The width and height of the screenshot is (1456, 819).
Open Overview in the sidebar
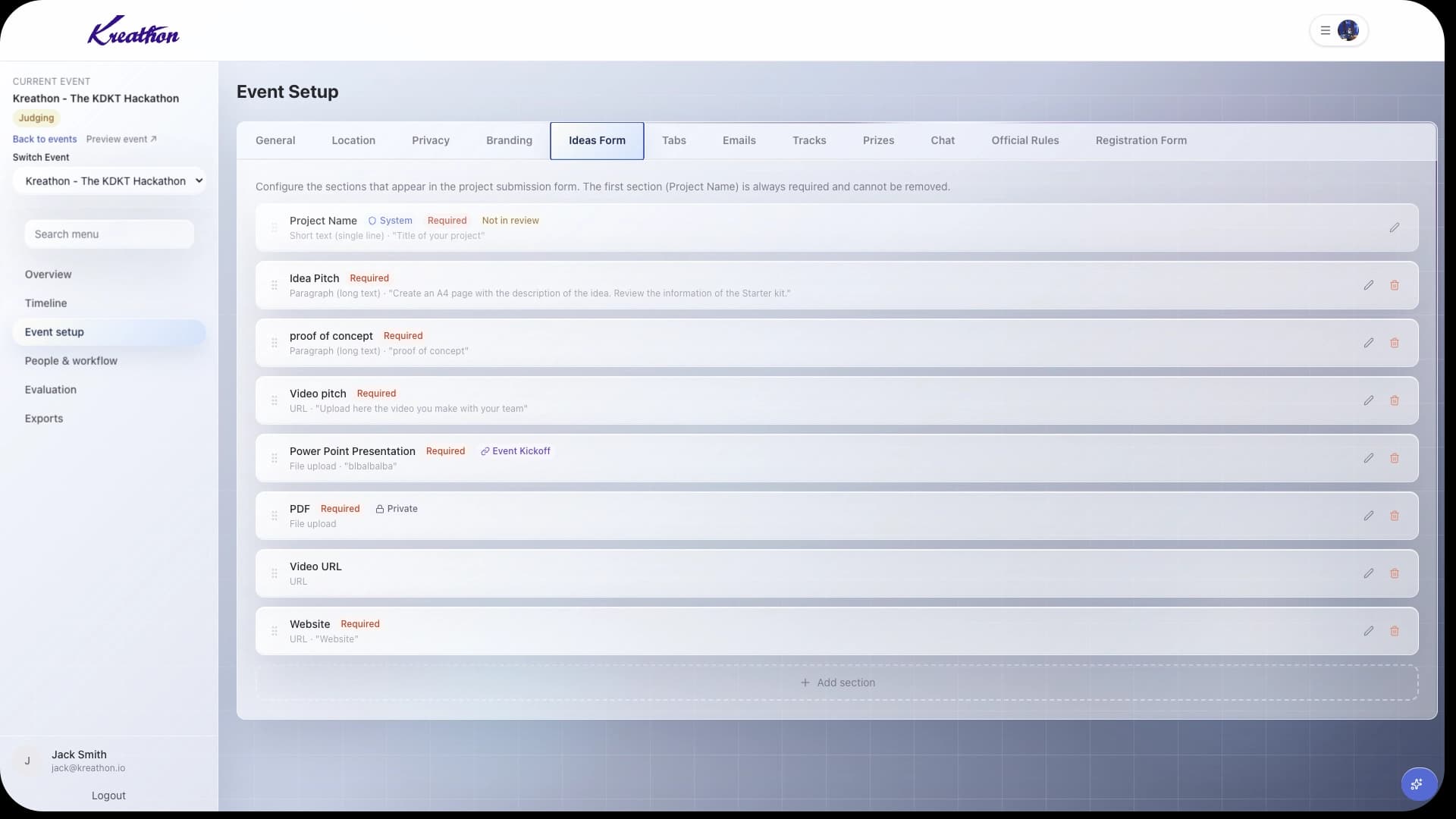tap(108, 275)
